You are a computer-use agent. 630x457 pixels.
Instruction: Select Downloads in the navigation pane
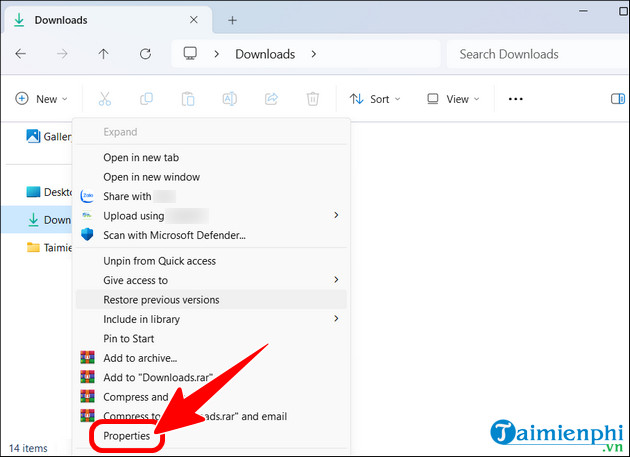coord(37,220)
